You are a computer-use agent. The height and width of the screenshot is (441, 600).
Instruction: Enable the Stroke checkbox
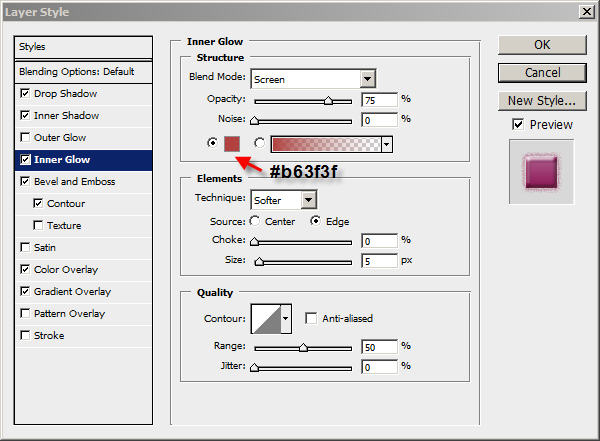pyautogui.click(x=25, y=335)
